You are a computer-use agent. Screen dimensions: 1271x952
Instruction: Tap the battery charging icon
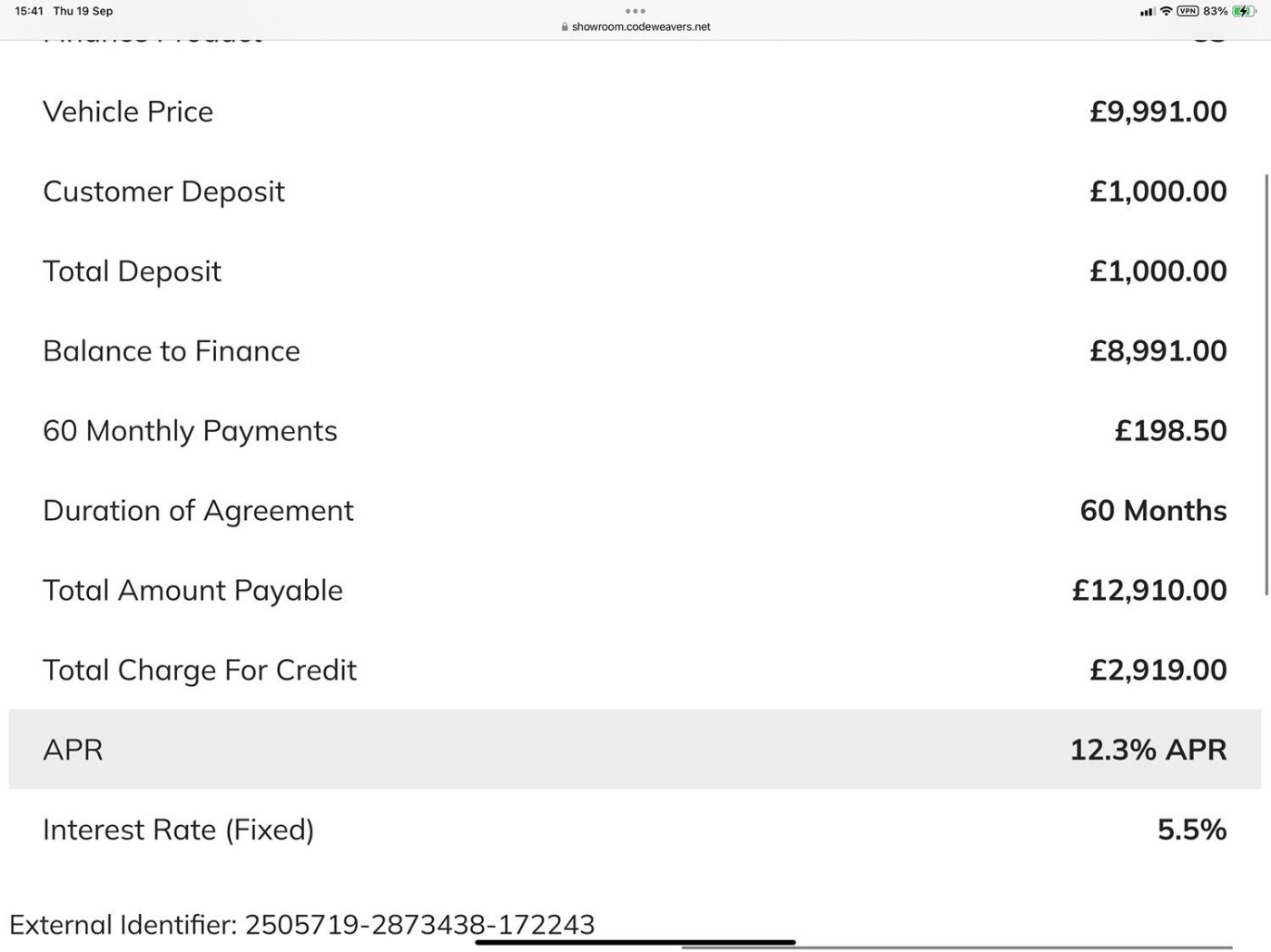1243,11
